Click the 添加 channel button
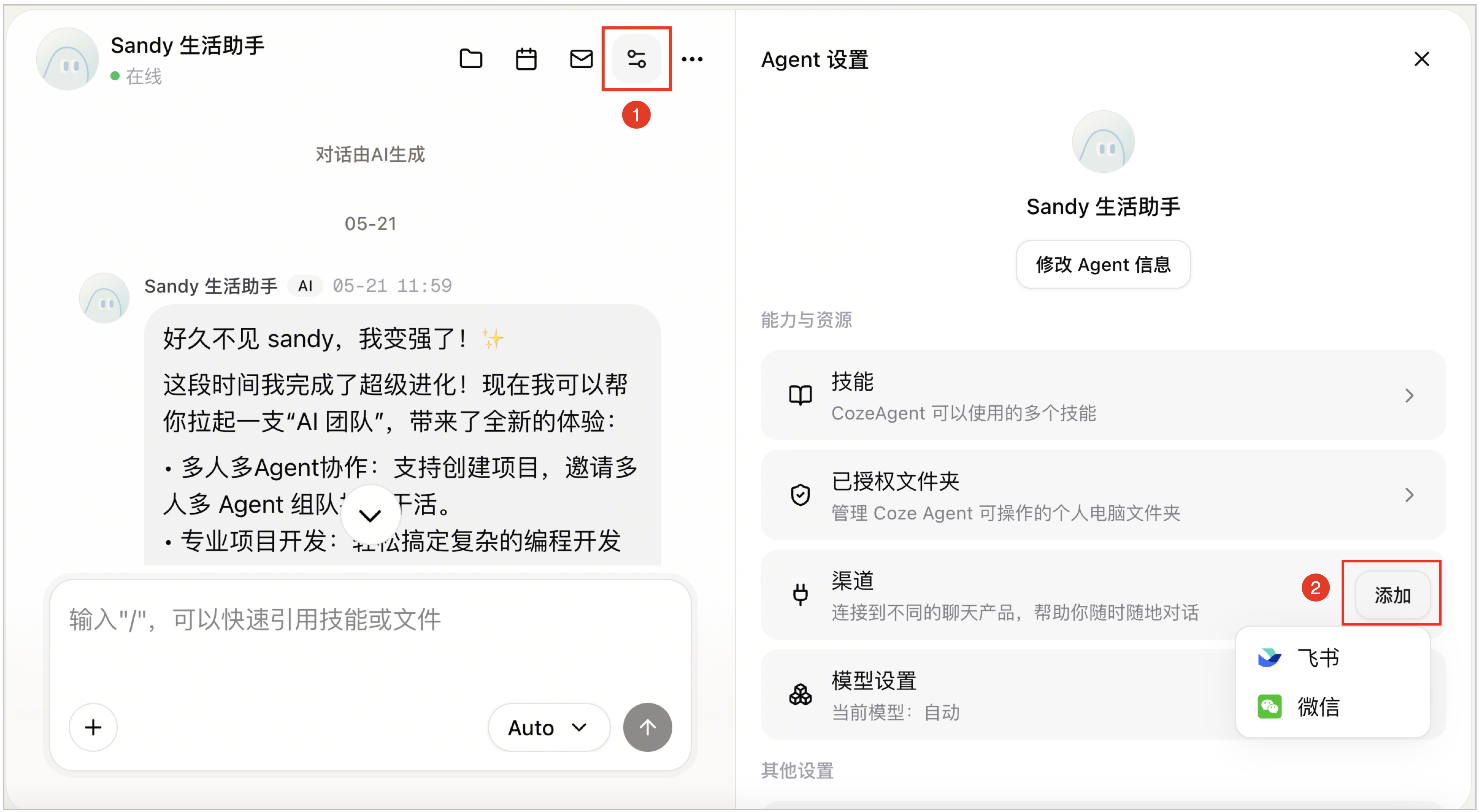Viewport: 1479px width, 812px height. pyautogui.click(x=1392, y=595)
